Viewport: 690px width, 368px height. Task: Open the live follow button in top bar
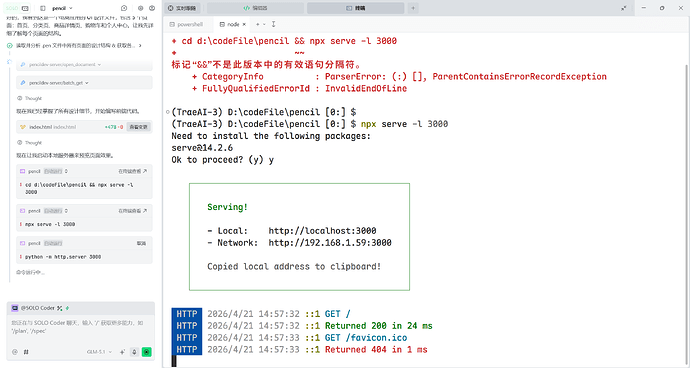coord(183,8)
